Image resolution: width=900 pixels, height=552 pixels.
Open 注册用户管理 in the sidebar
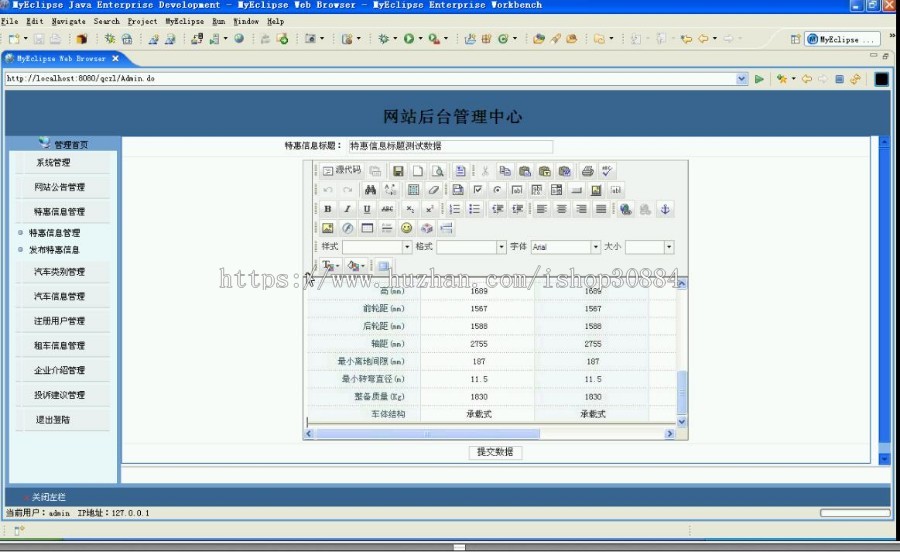(x=59, y=321)
